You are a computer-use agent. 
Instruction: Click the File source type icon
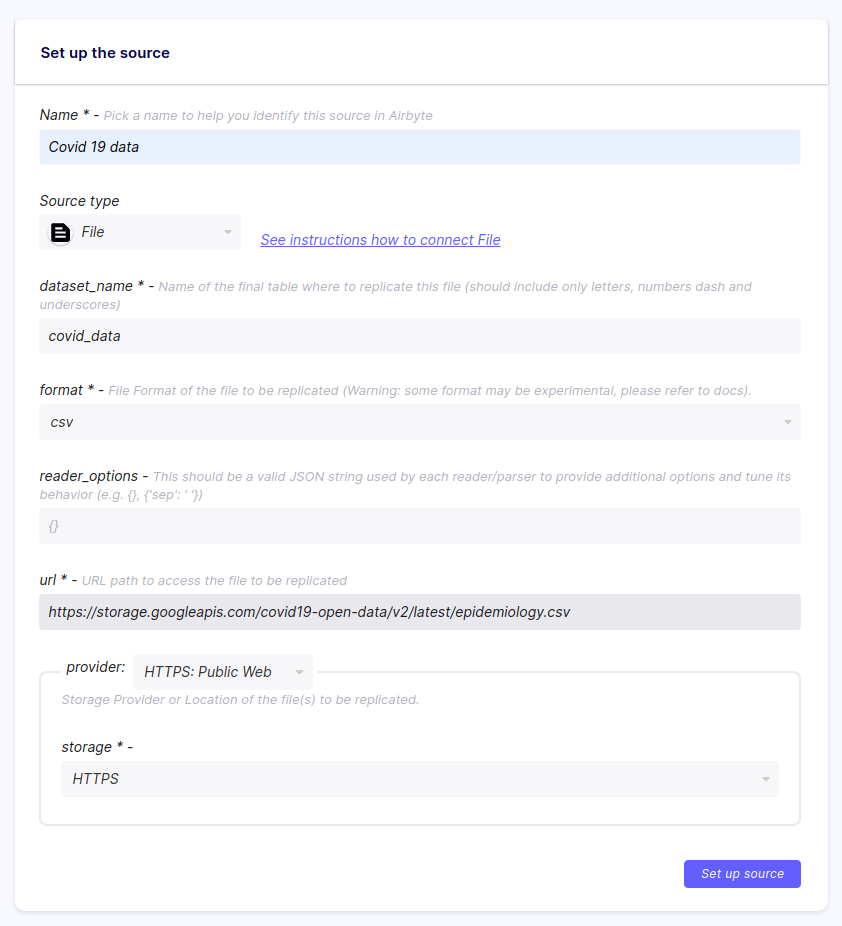[x=59, y=231]
